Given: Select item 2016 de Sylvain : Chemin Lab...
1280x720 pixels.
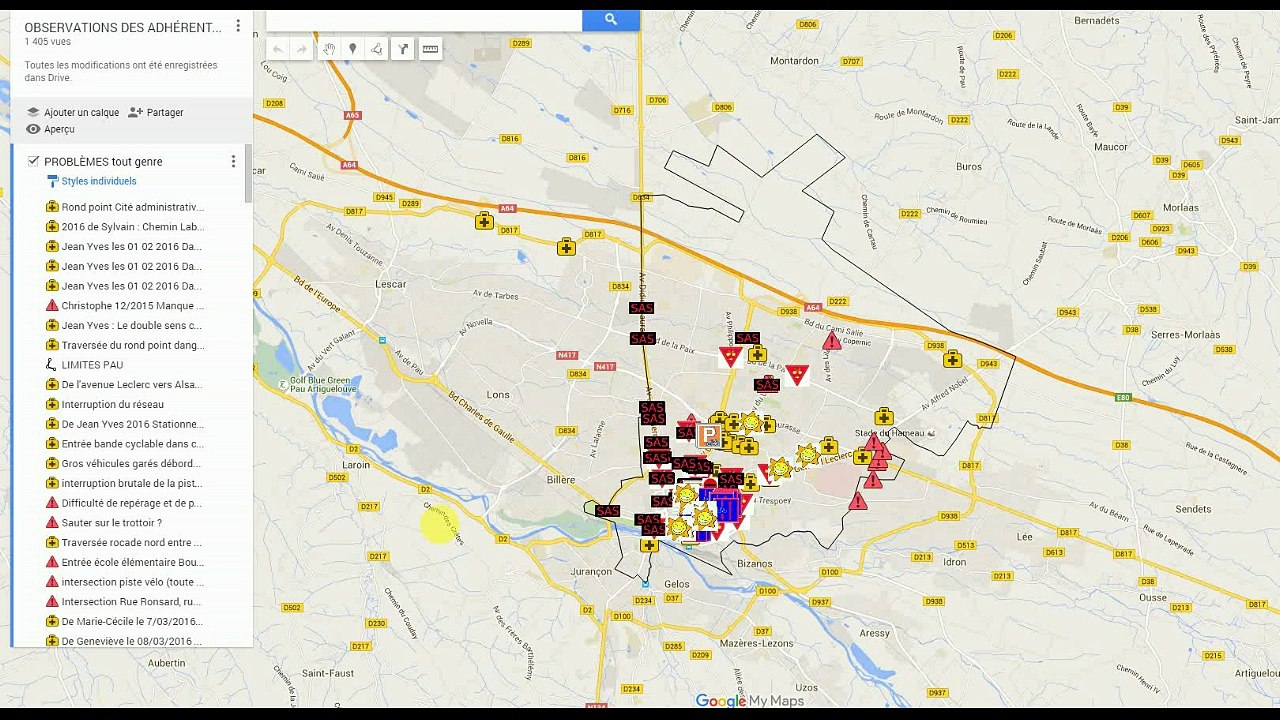Looking at the screenshot, I should tap(132, 227).
